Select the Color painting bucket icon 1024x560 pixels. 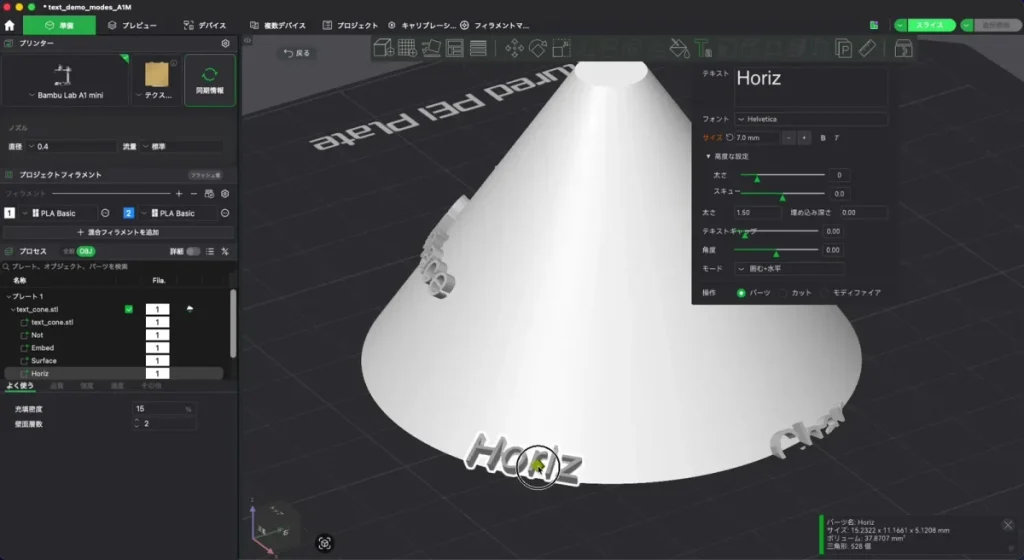pyautogui.click(x=679, y=48)
